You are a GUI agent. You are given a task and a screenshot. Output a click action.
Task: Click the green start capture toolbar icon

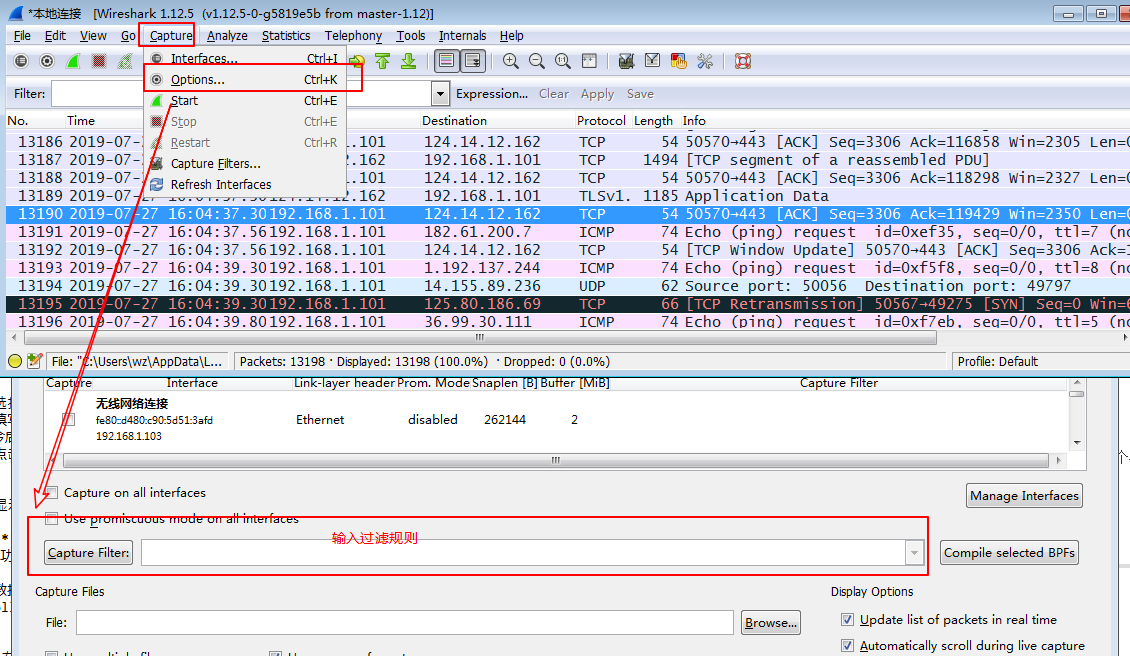pos(73,61)
